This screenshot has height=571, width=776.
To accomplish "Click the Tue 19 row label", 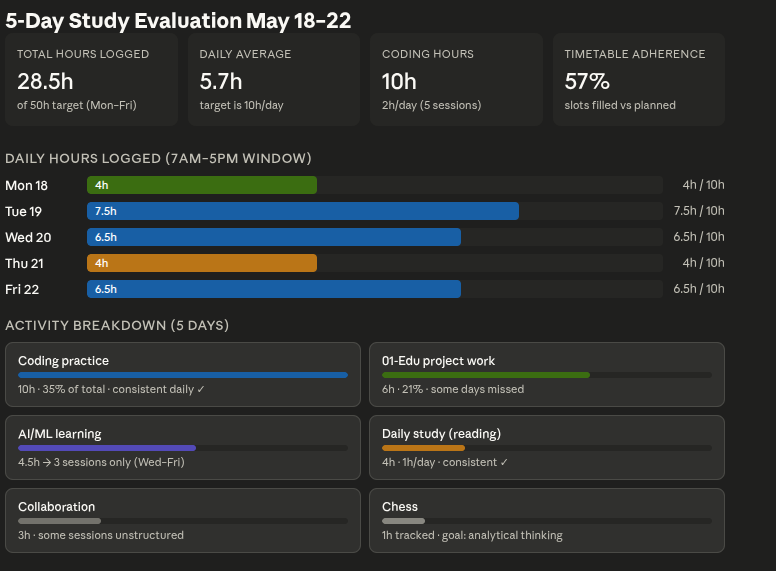I will pos(24,212).
